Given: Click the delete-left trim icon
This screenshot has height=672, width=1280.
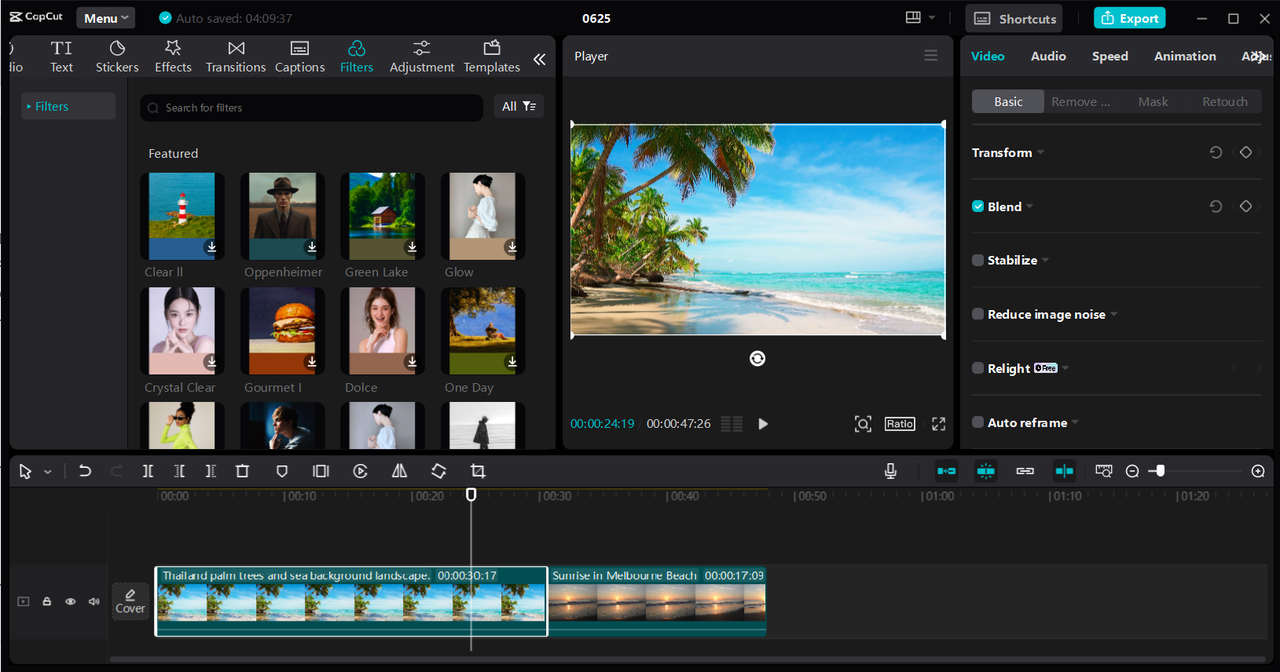Looking at the screenshot, I should [179, 471].
